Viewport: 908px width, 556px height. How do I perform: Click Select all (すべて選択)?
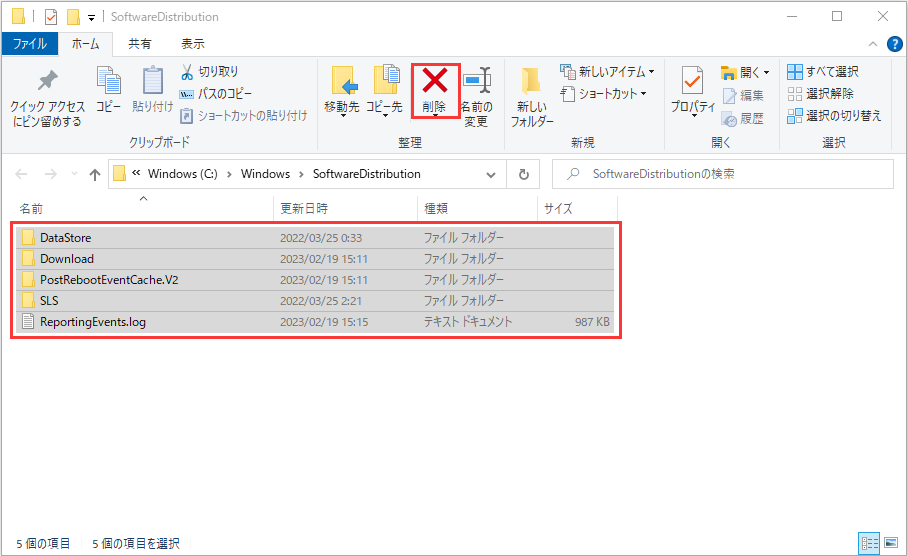click(x=822, y=72)
